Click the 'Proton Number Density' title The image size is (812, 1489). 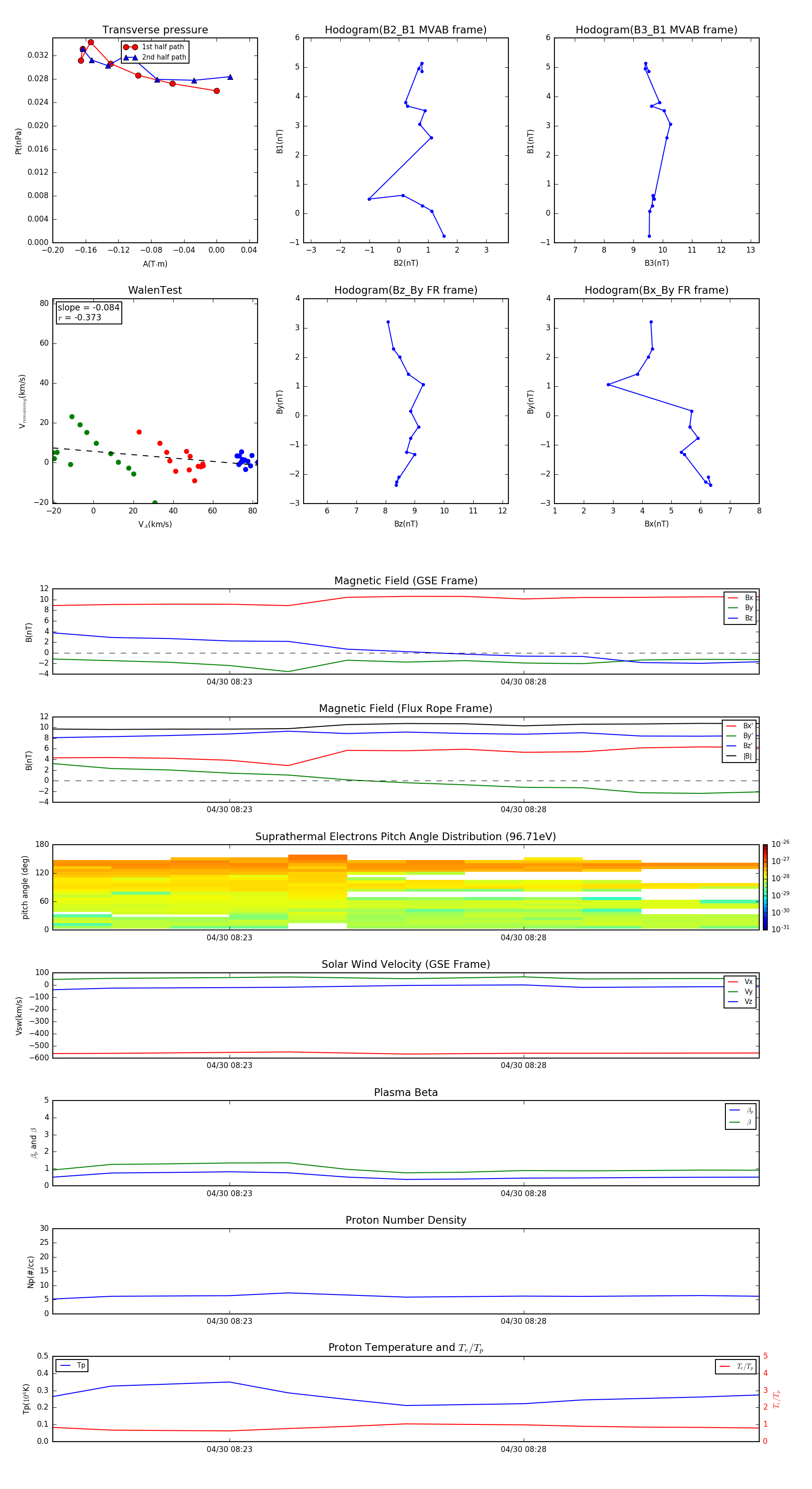tap(406, 1220)
